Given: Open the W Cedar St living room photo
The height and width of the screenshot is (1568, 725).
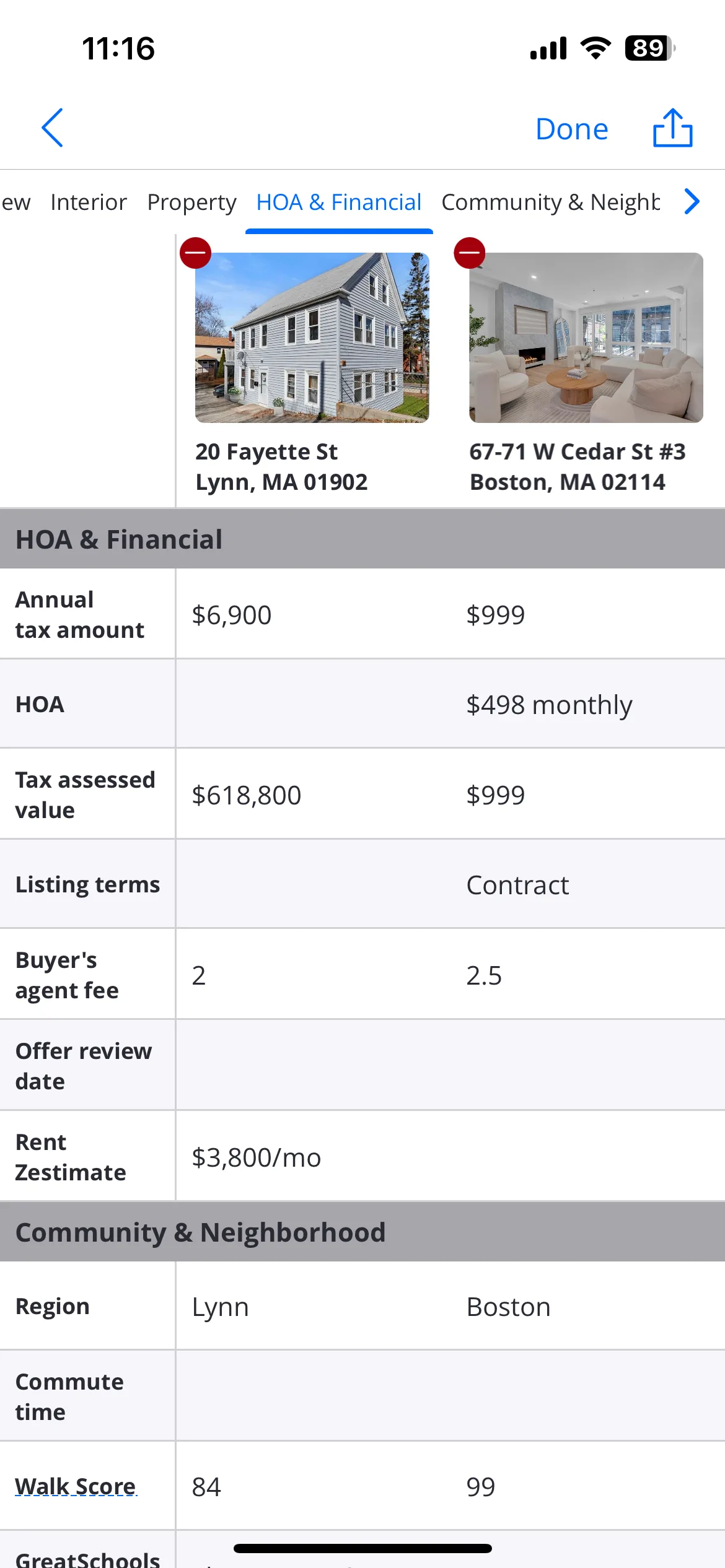Looking at the screenshot, I should click(x=586, y=338).
